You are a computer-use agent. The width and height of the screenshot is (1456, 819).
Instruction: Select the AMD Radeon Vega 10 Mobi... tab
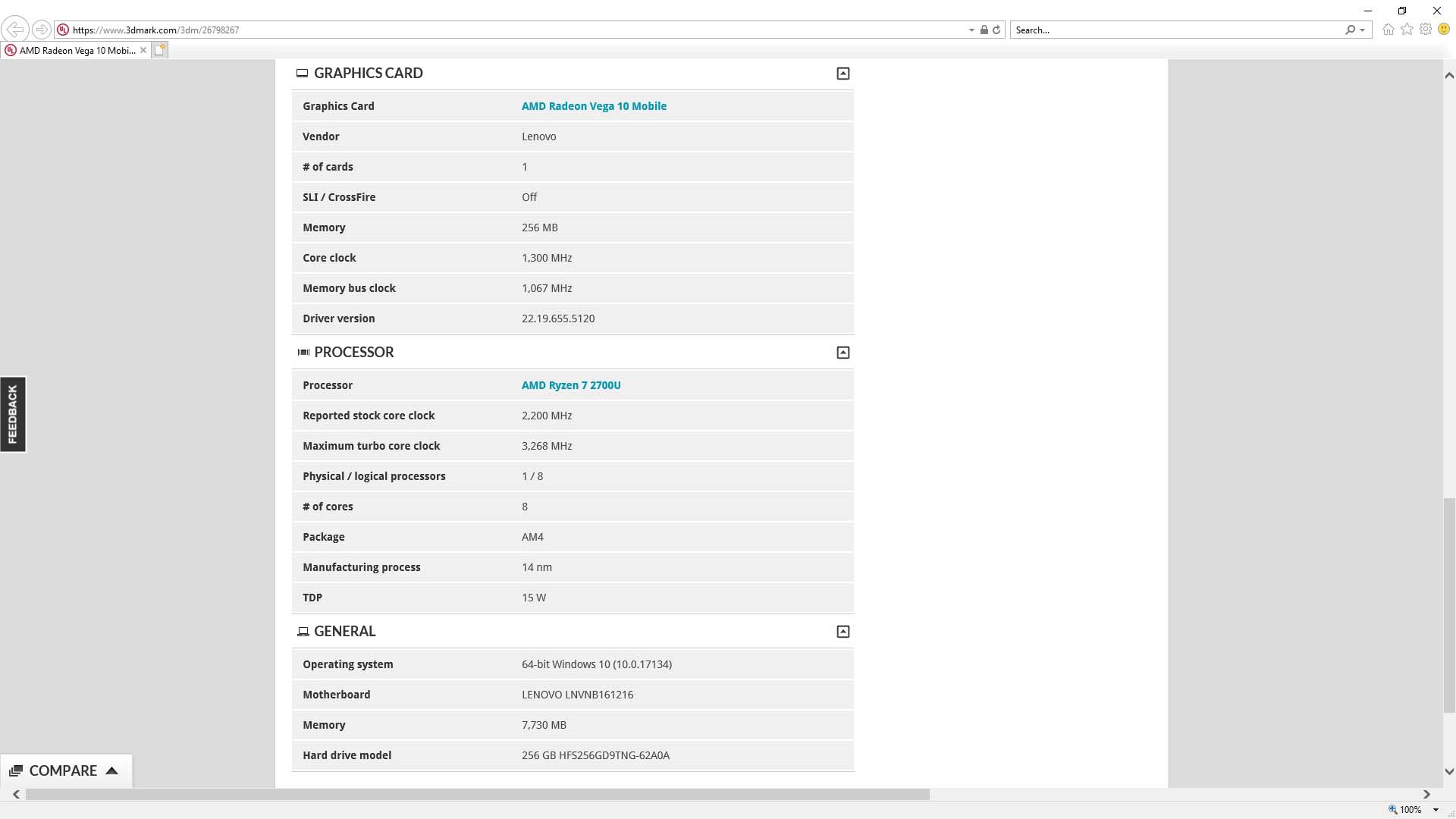point(76,50)
